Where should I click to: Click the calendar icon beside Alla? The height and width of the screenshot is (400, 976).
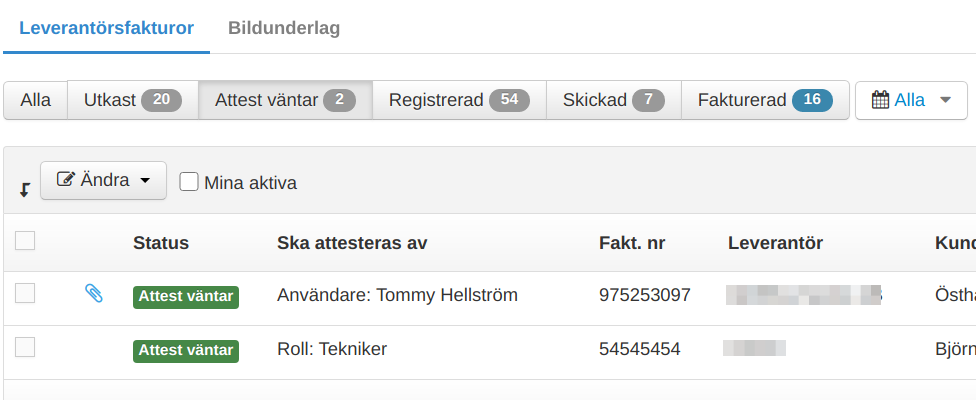(x=880, y=100)
